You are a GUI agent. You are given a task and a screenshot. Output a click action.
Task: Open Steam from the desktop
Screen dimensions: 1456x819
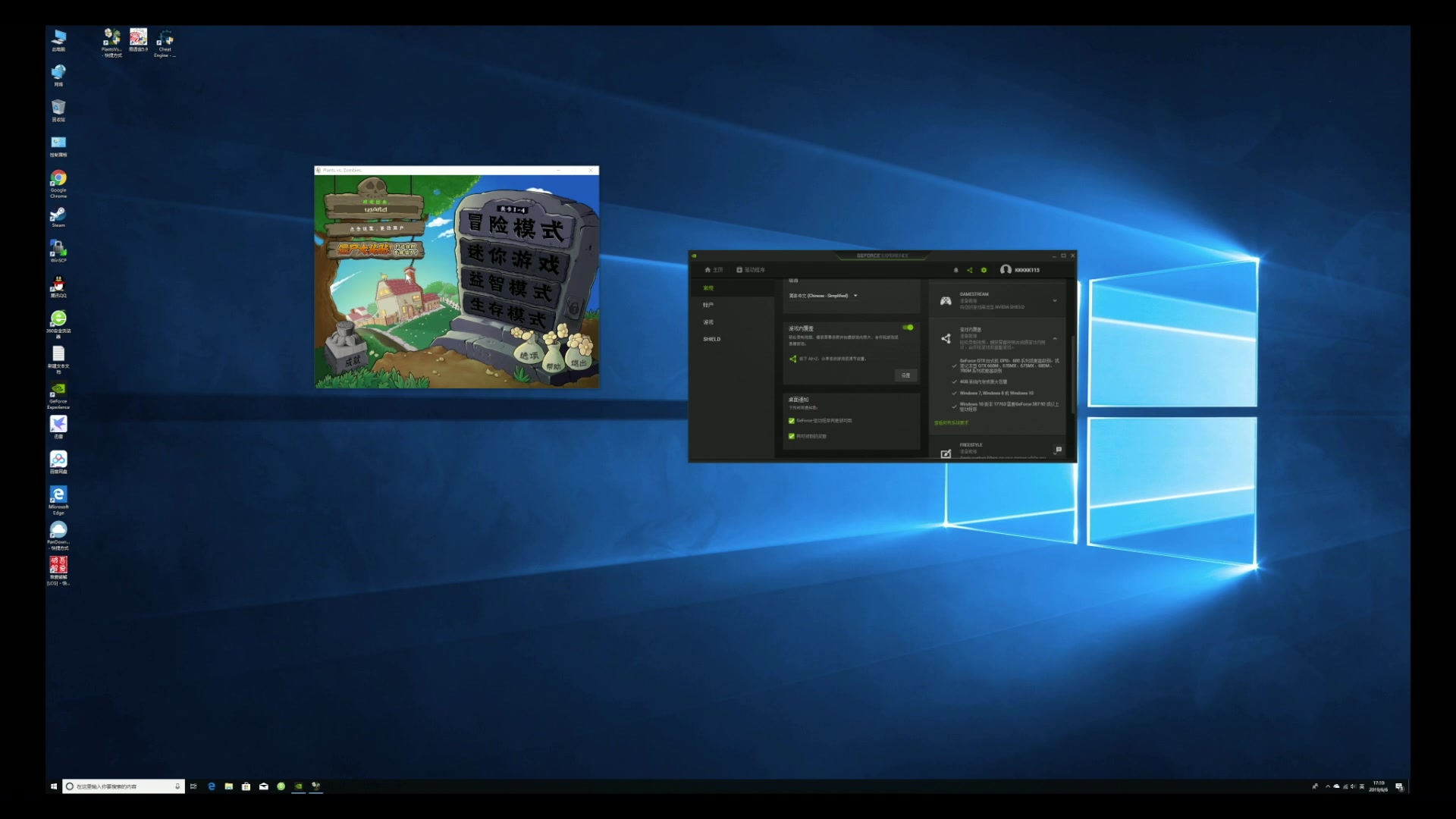tap(58, 215)
